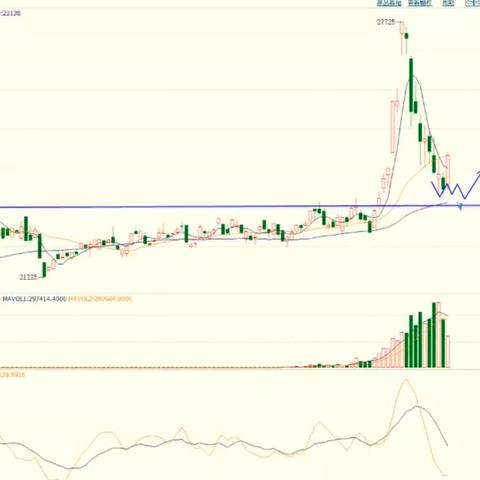Click the candlestick marked with 21225 low
This screenshot has height=480, width=480.
pos(44,269)
